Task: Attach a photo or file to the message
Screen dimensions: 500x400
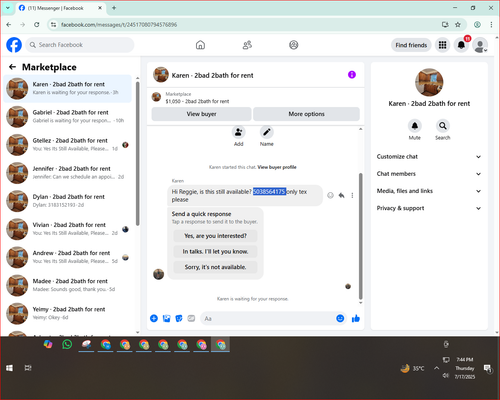Action: pos(166,318)
